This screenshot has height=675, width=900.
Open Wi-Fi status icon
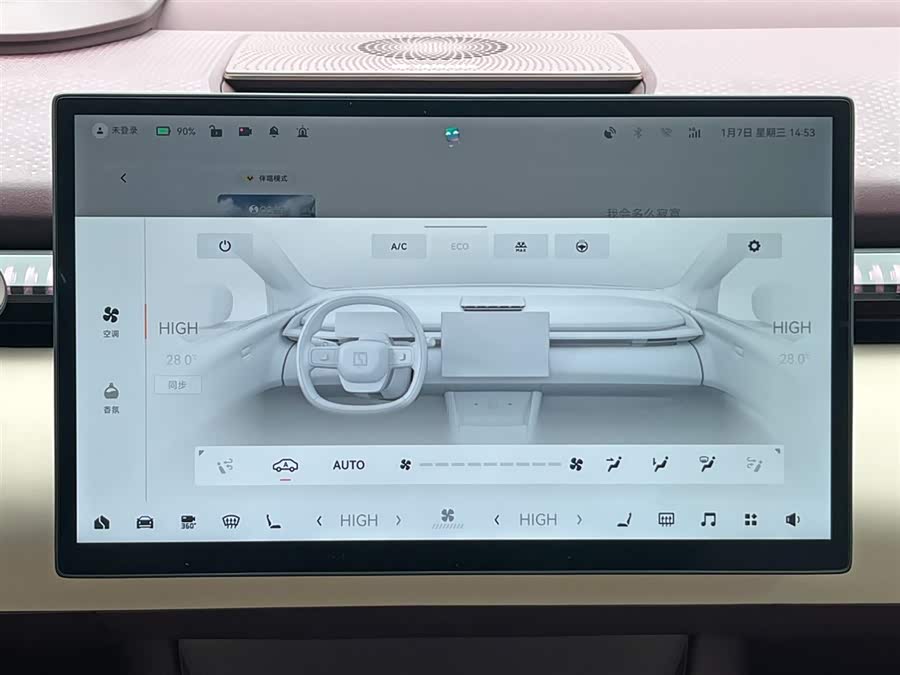(666, 133)
